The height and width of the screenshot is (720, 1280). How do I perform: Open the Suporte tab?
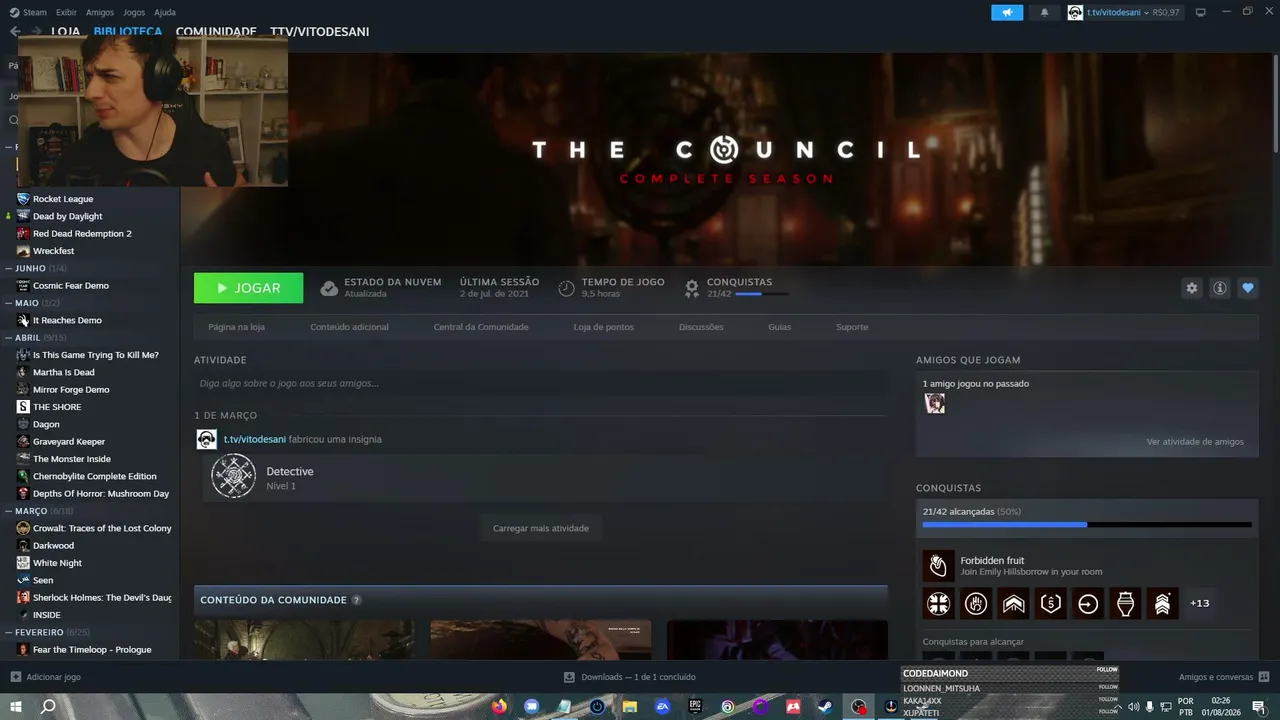point(852,327)
